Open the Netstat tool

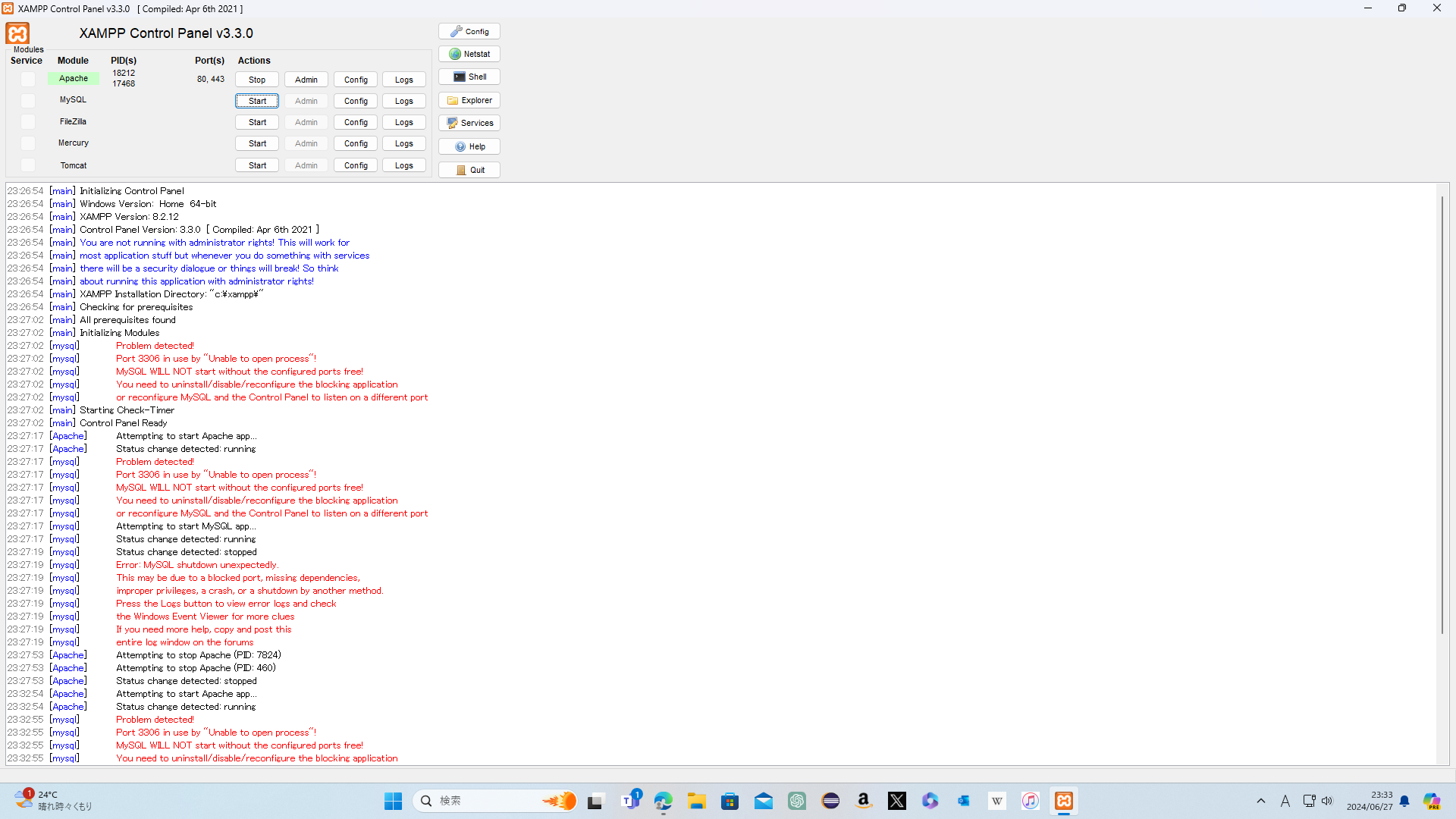[x=469, y=54]
